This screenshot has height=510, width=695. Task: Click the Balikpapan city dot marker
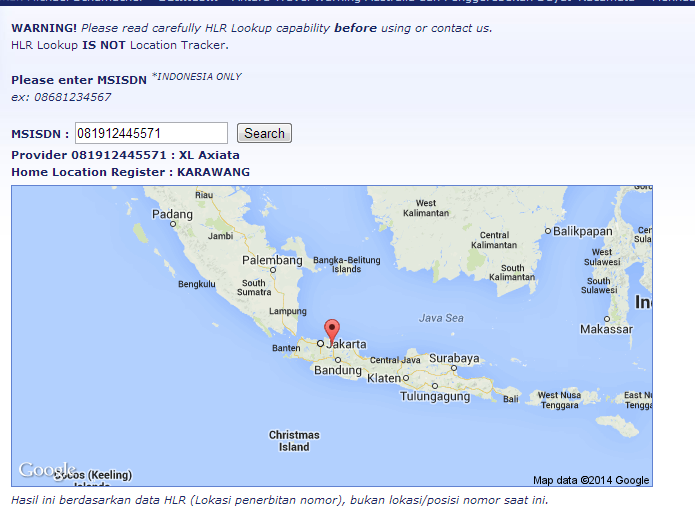(x=548, y=231)
